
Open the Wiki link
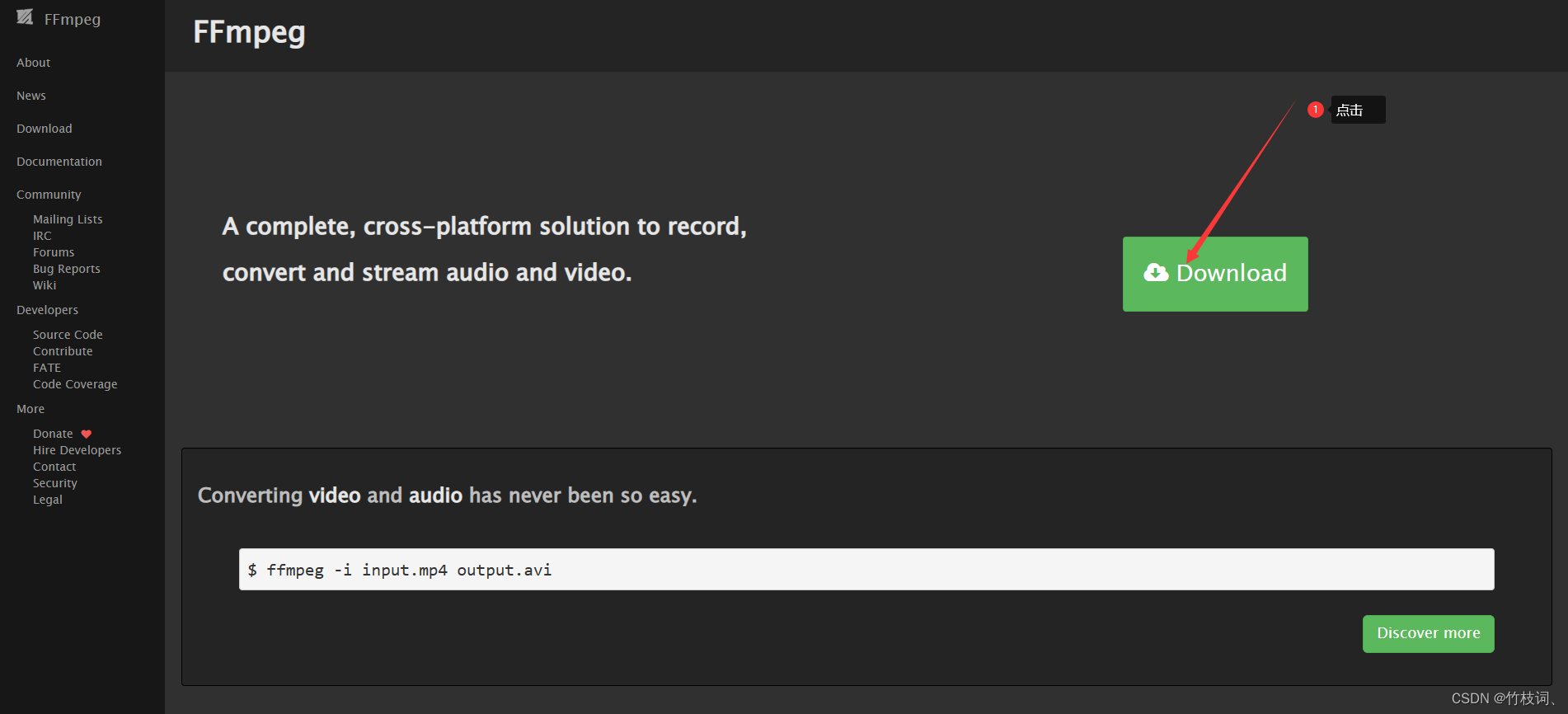point(45,285)
